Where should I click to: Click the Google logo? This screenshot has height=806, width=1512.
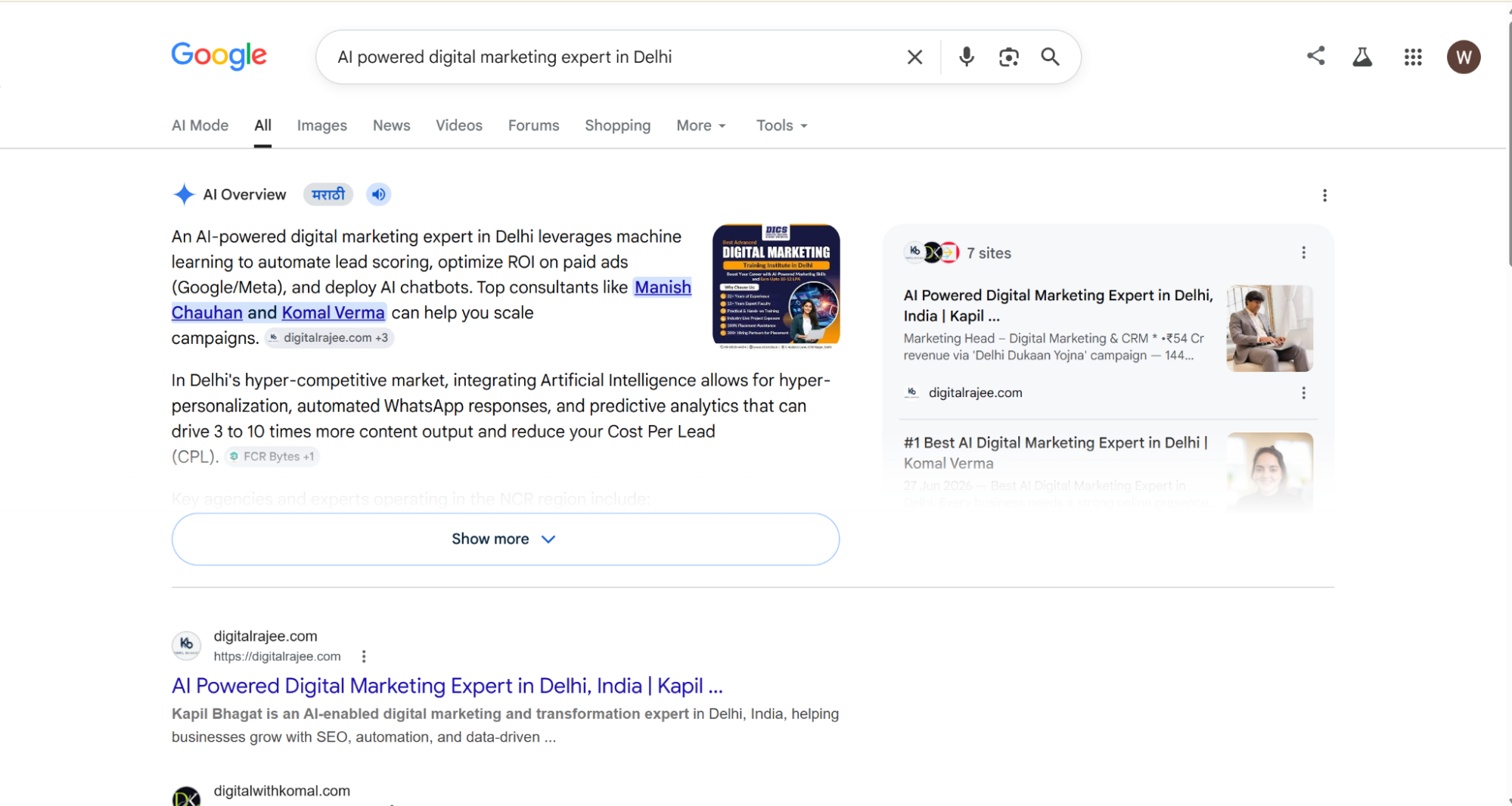point(219,56)
